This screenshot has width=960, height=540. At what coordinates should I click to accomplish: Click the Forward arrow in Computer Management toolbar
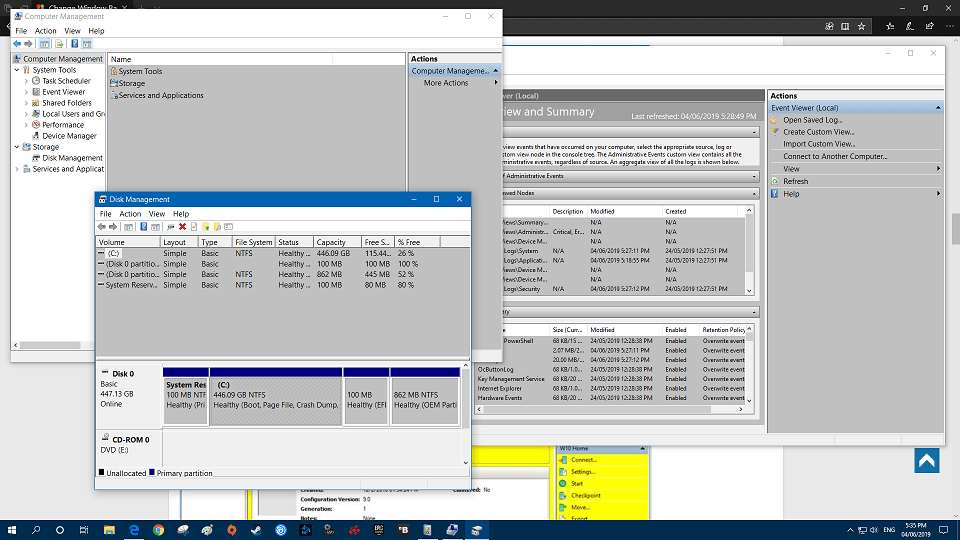pyautogui.click(x=28, y=44)
